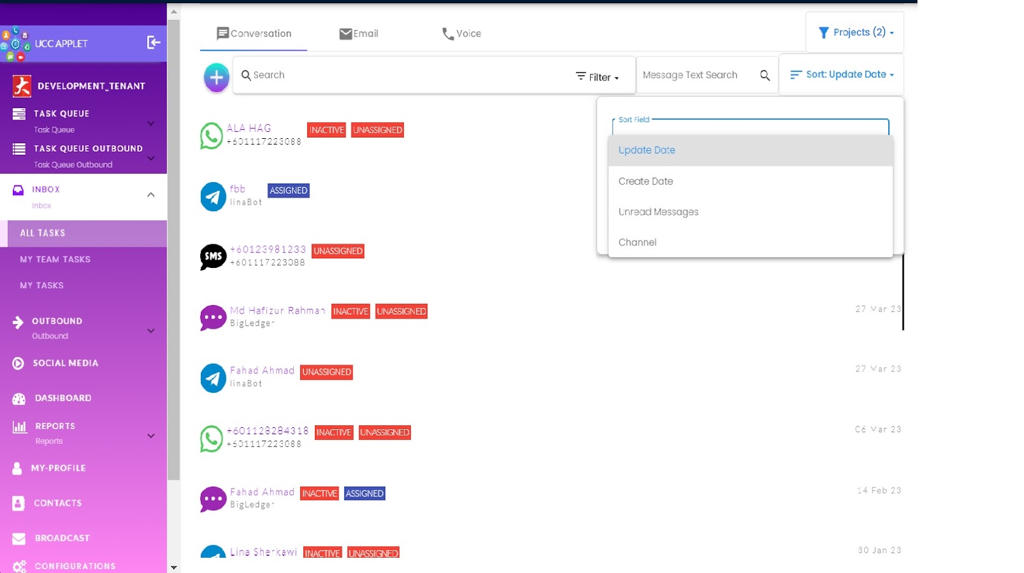Click the conversation Search input field
The image size is (1024, 573).
(x=400, y=75)
